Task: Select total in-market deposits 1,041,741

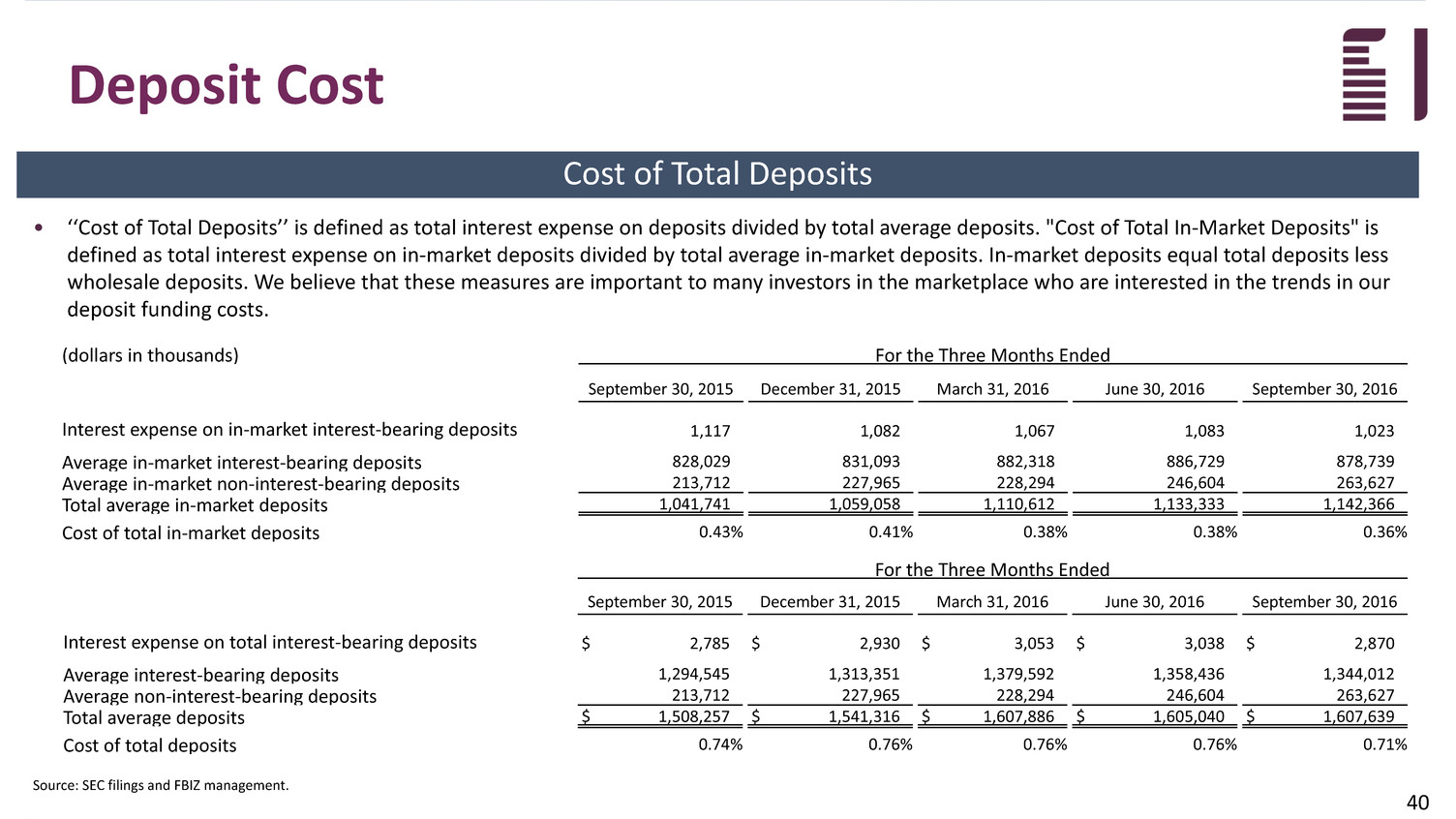Action: pyautogui.click(x=695, y=504)
